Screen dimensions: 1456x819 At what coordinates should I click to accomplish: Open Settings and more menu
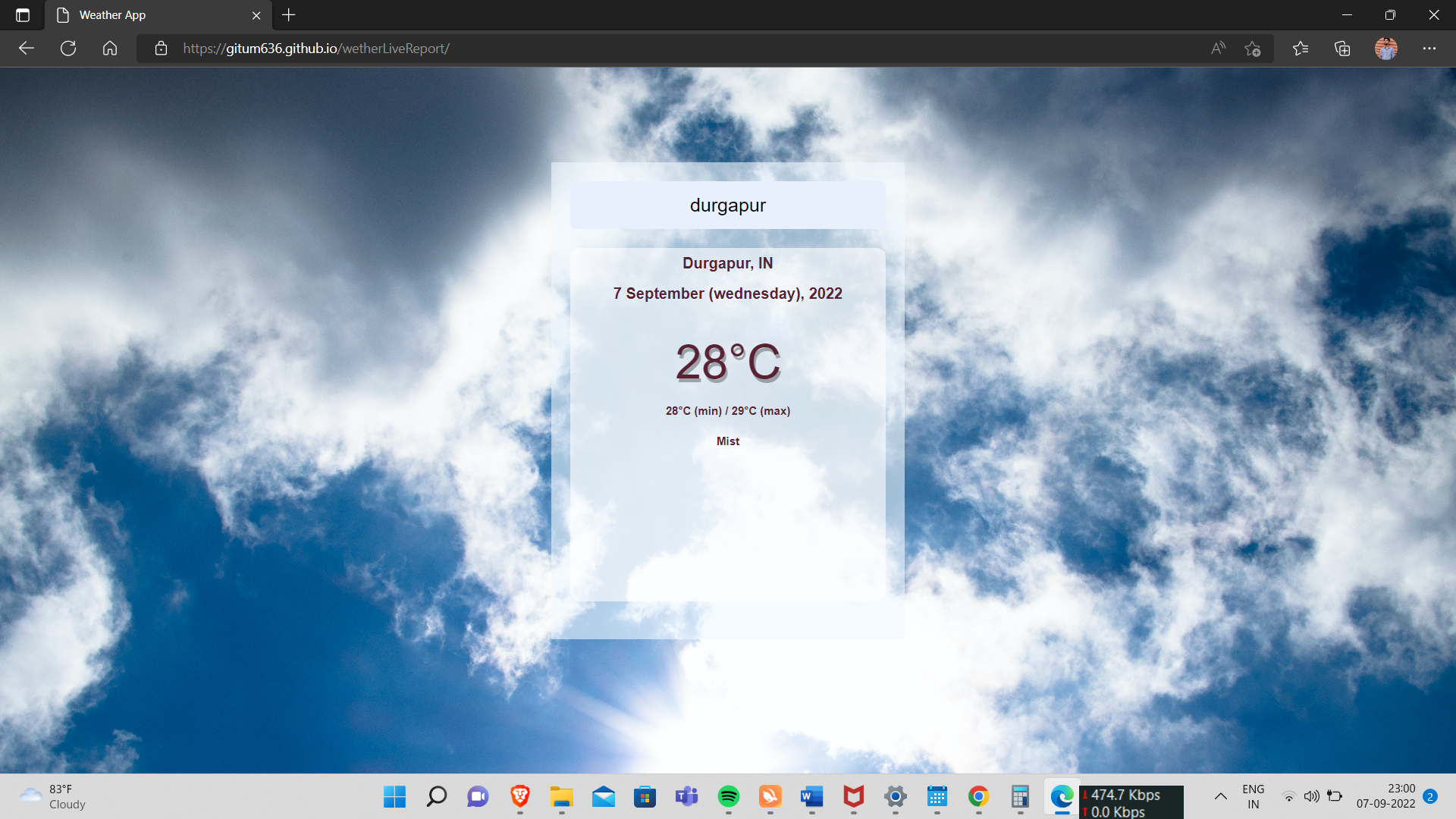pos(1429,49)
